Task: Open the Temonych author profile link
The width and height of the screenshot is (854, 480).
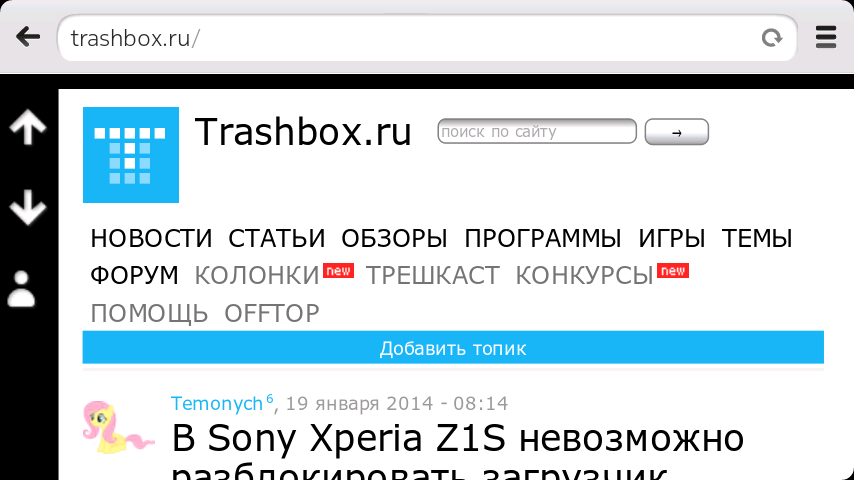Action: (217, 404)
